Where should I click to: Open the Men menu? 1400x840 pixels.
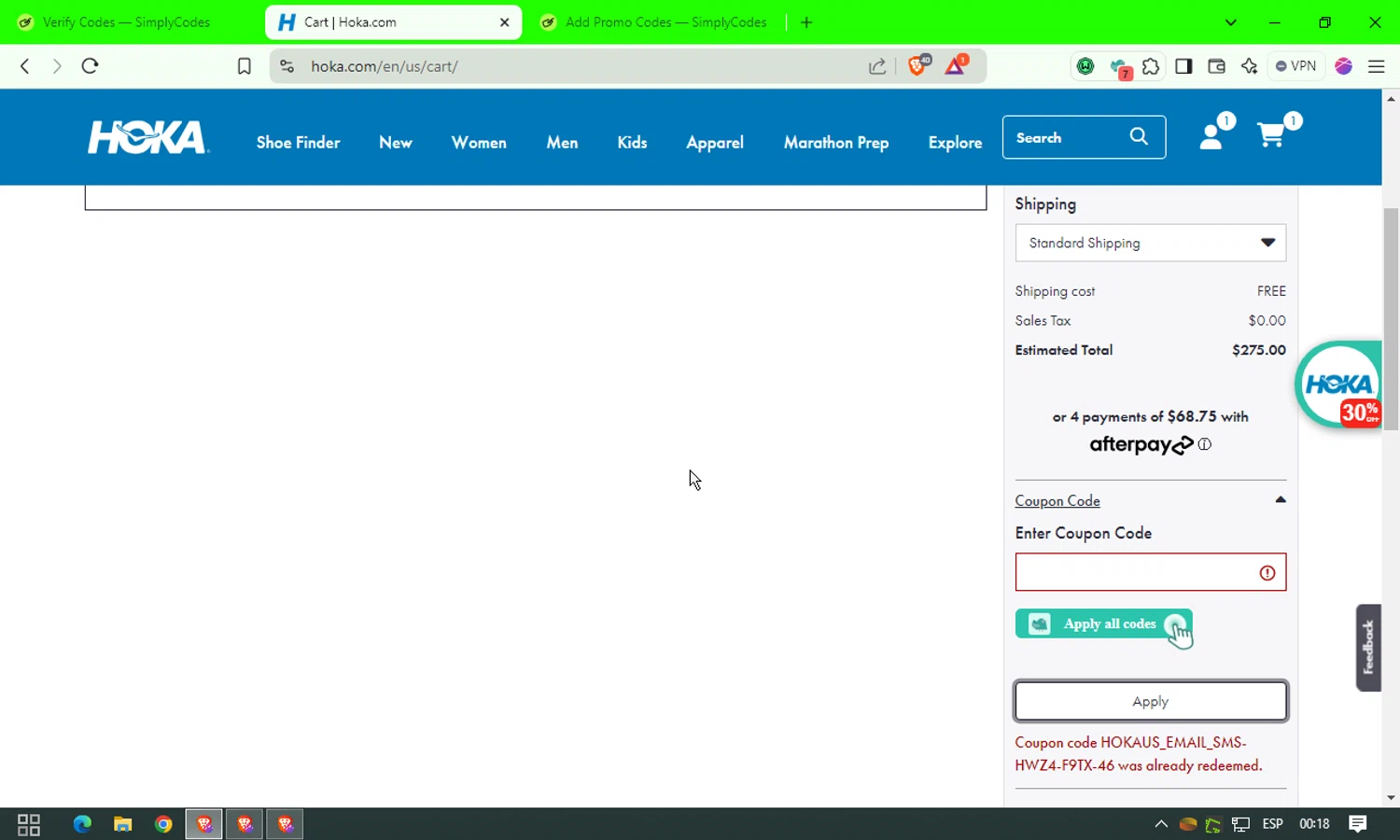[x=562, y=143]
